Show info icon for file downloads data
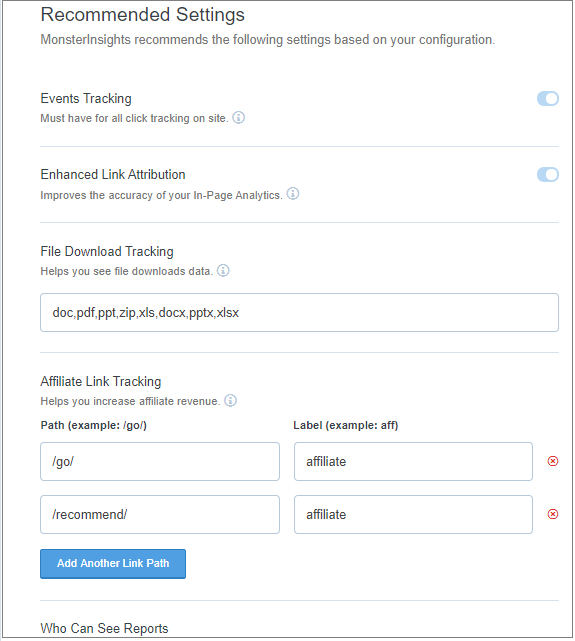 tap(223, 271)
